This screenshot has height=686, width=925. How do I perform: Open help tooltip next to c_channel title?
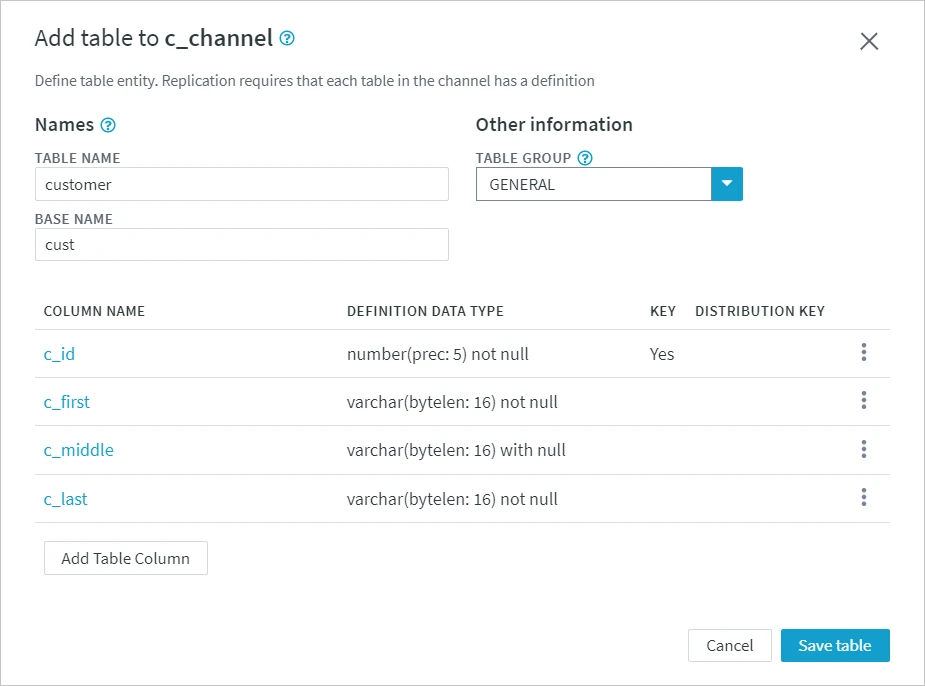[286, 39]
